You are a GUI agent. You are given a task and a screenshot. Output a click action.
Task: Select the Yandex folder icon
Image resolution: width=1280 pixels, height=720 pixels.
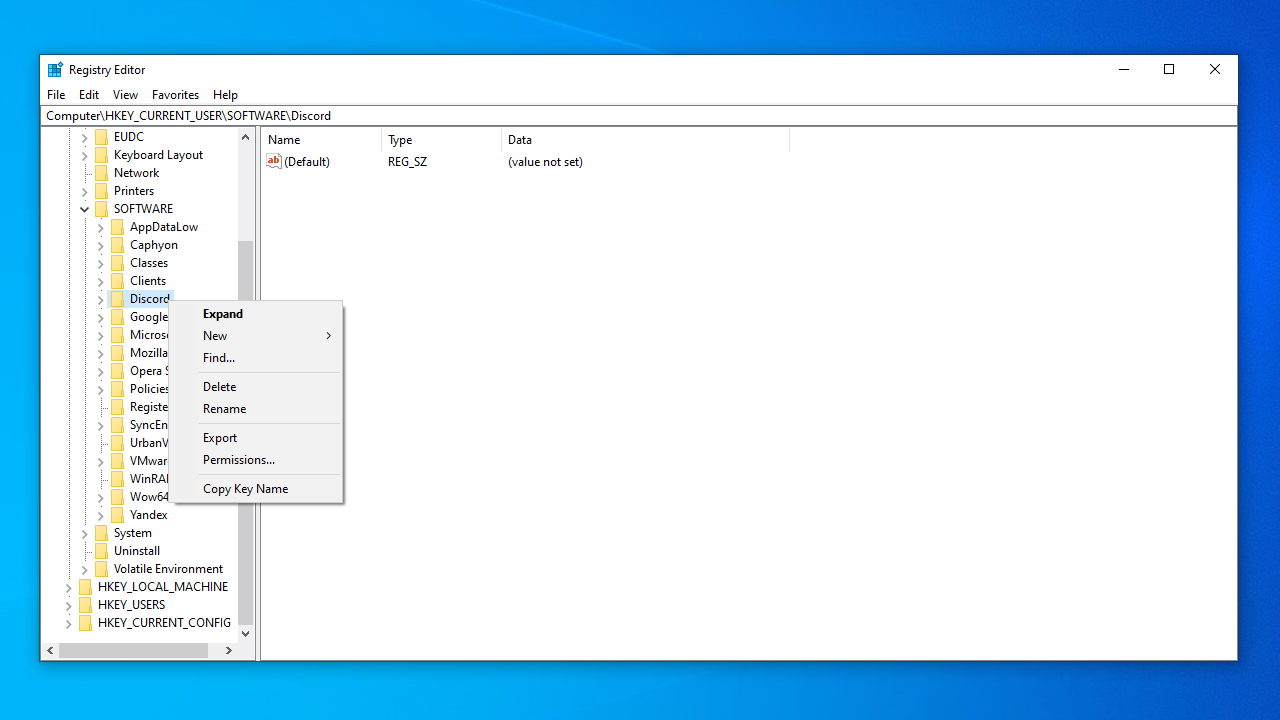tap(117, 515)
